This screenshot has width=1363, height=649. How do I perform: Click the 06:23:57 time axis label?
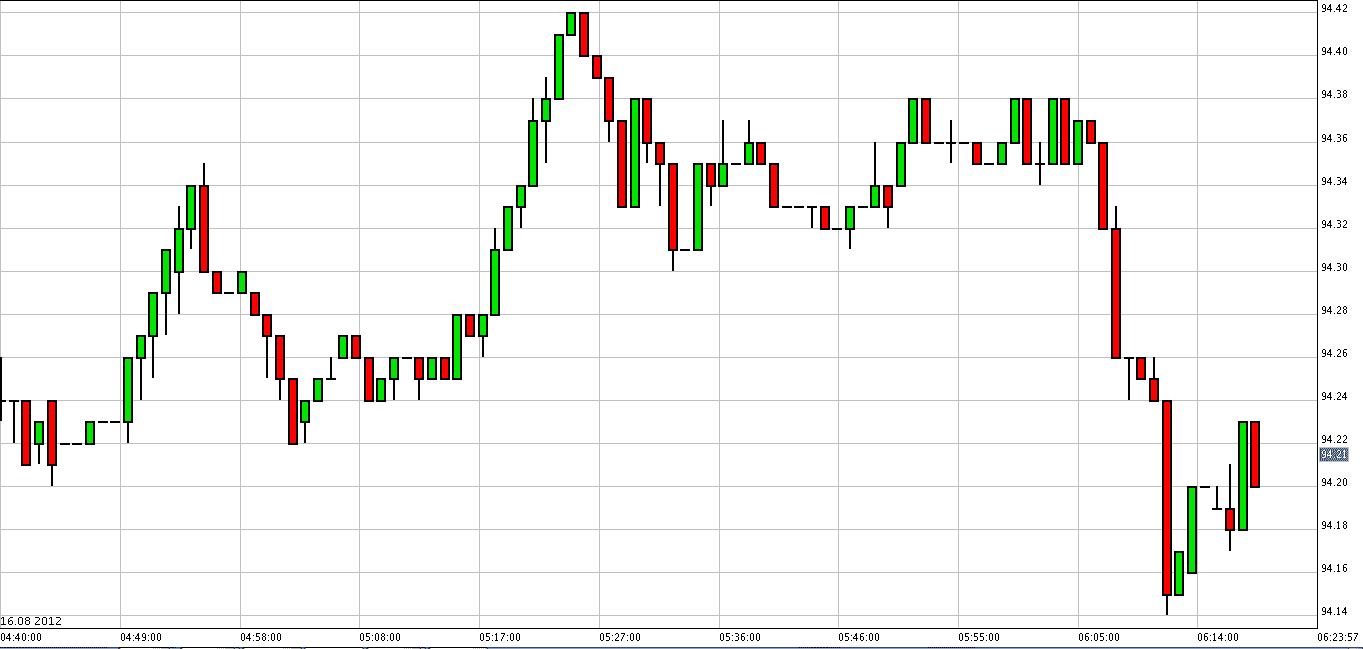click(x=1338, y=637)
